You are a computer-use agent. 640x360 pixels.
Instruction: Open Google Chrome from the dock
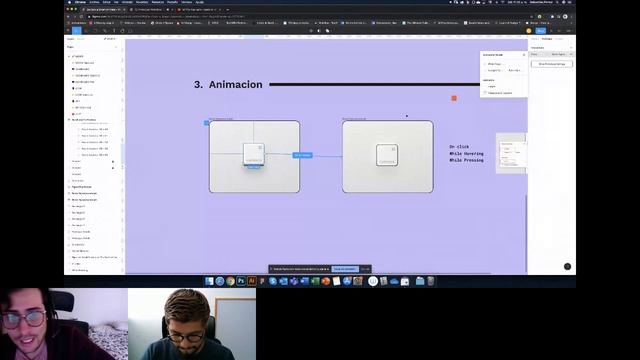click(x=231, y=281)
